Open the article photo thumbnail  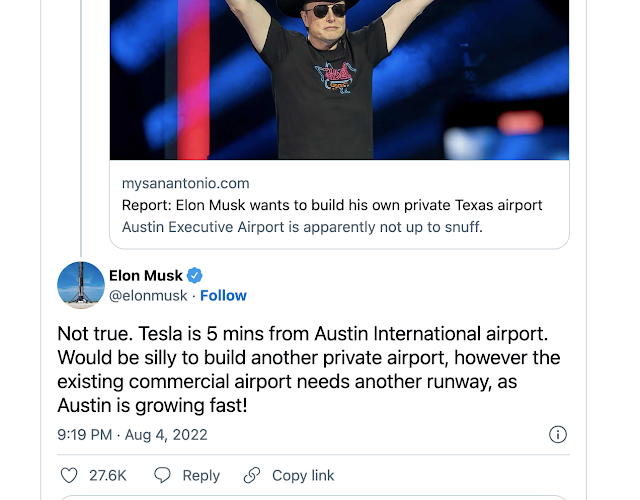click(339, 80)
